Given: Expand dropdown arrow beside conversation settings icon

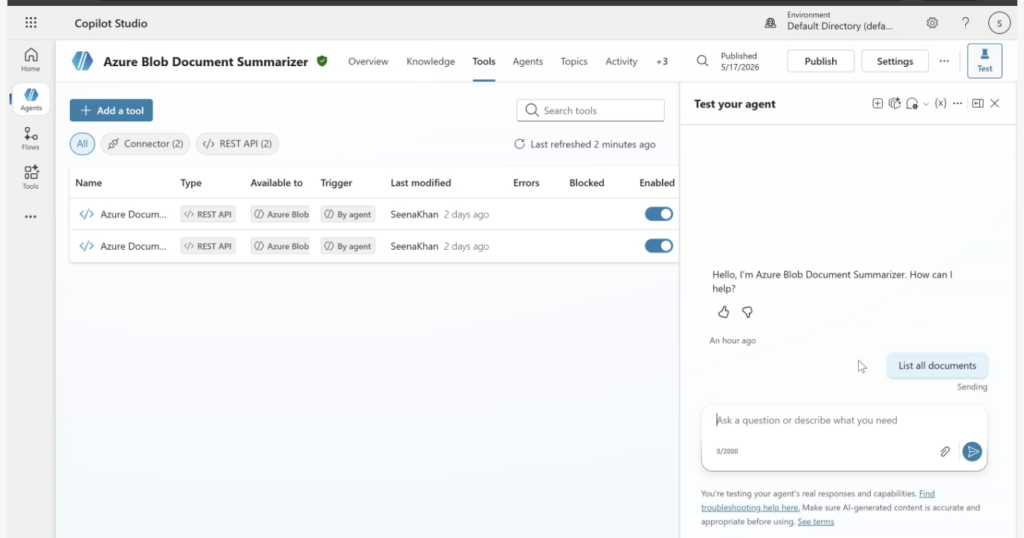Looking at the screenshot, I should 925,104.
